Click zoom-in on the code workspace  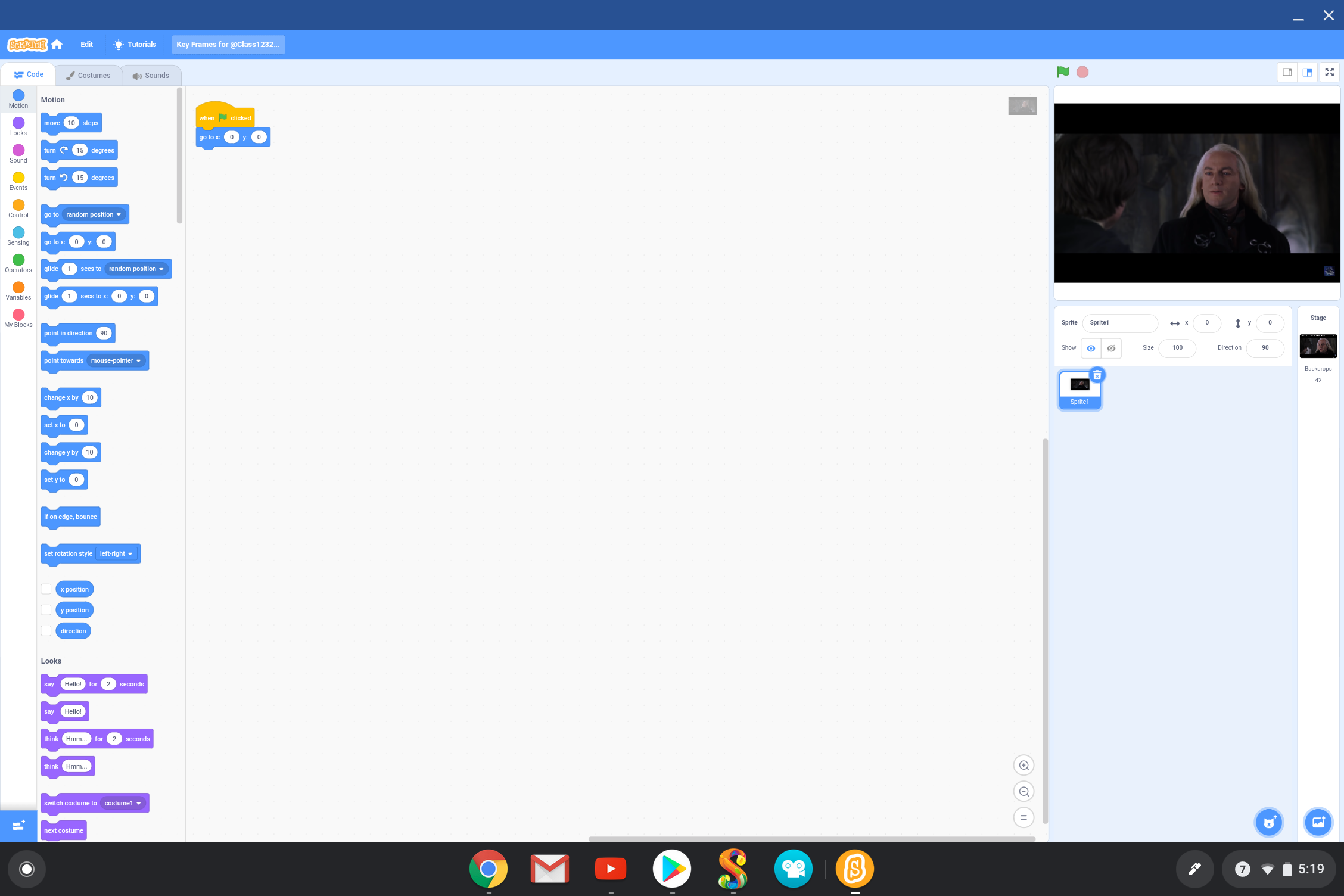point(1023,765)
